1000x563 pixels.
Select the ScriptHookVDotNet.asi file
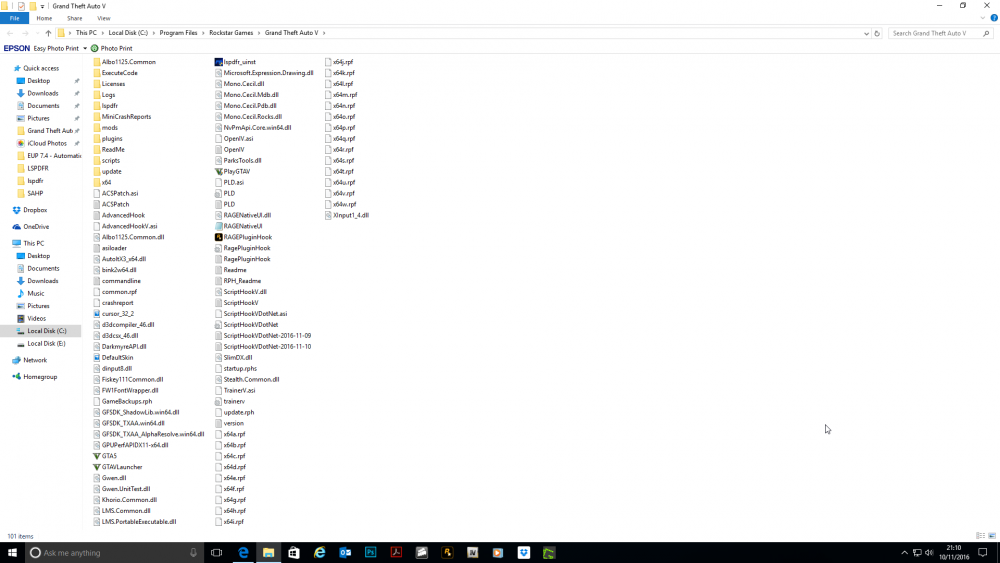pos(251,314)
